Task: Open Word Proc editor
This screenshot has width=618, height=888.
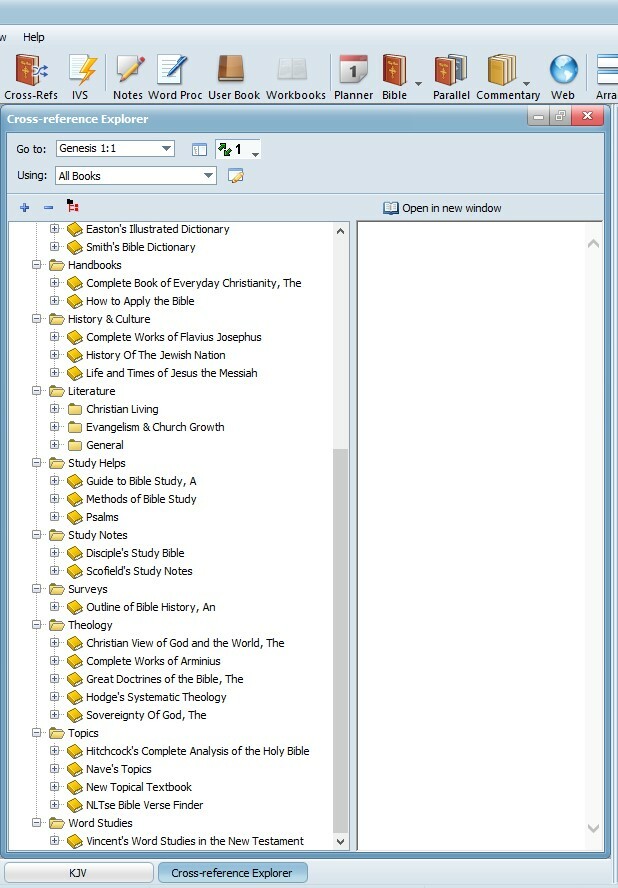Action: 175,77
